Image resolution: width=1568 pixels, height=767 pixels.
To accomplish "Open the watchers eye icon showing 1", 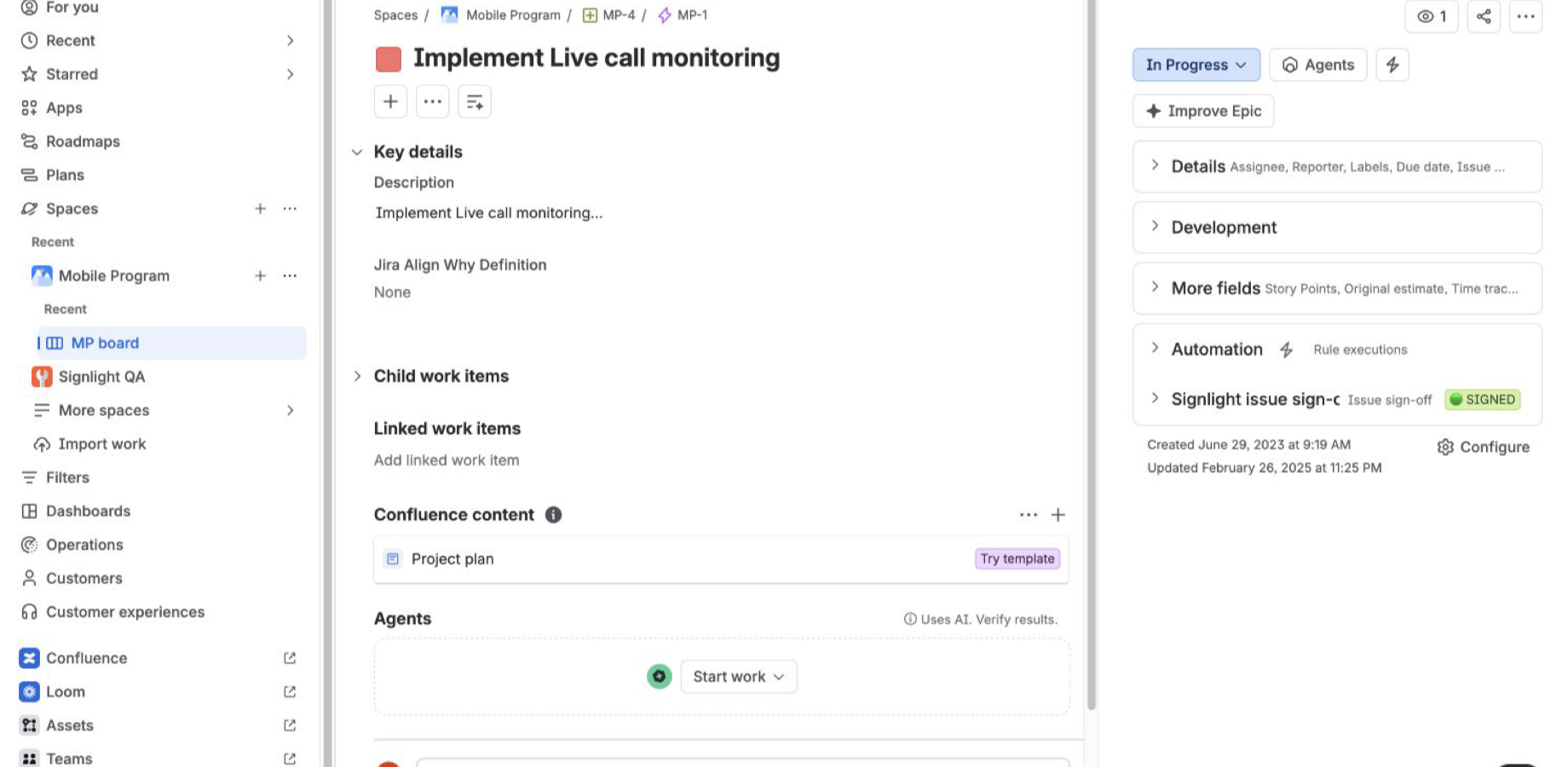I will pyautogui.click(x=1432, y=16).
